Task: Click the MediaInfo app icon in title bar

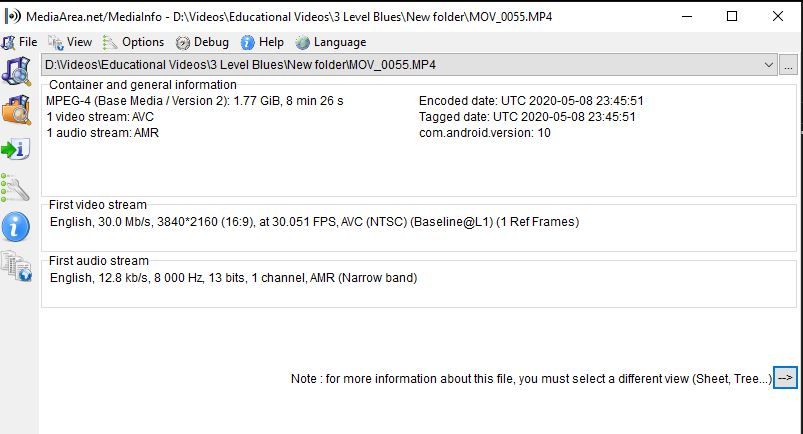Action: (x=12, y=16)
